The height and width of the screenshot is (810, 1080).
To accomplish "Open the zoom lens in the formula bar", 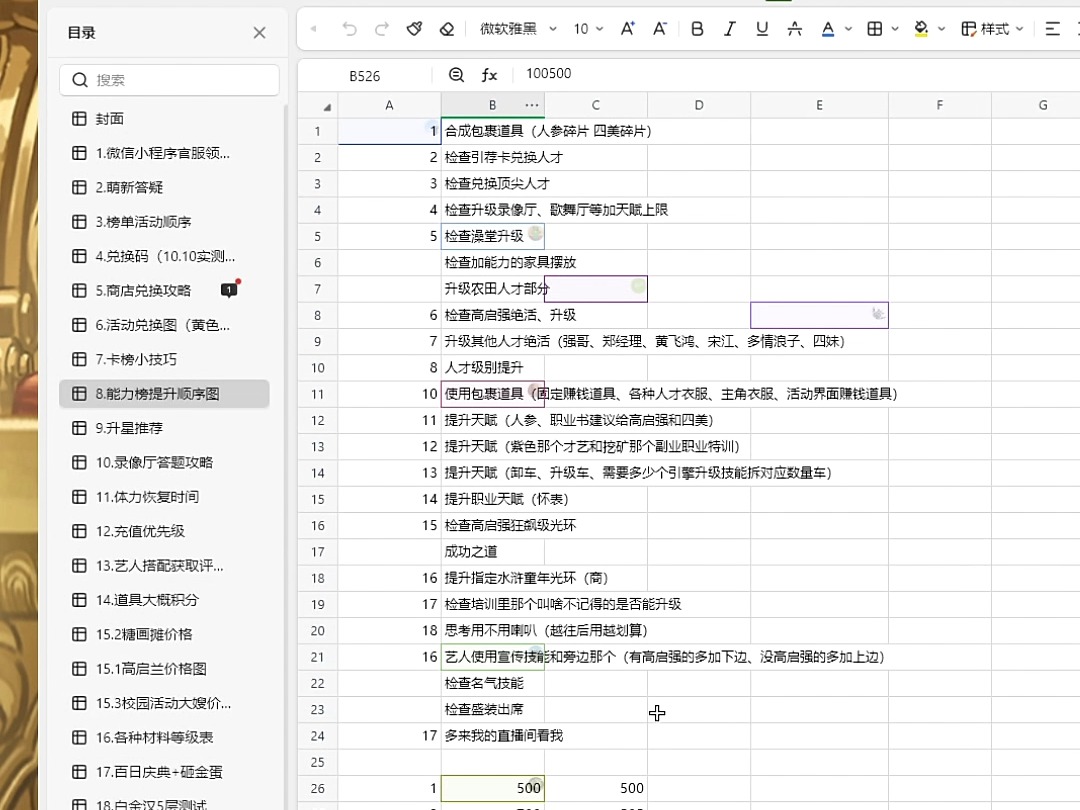I will tap(456, 73).
